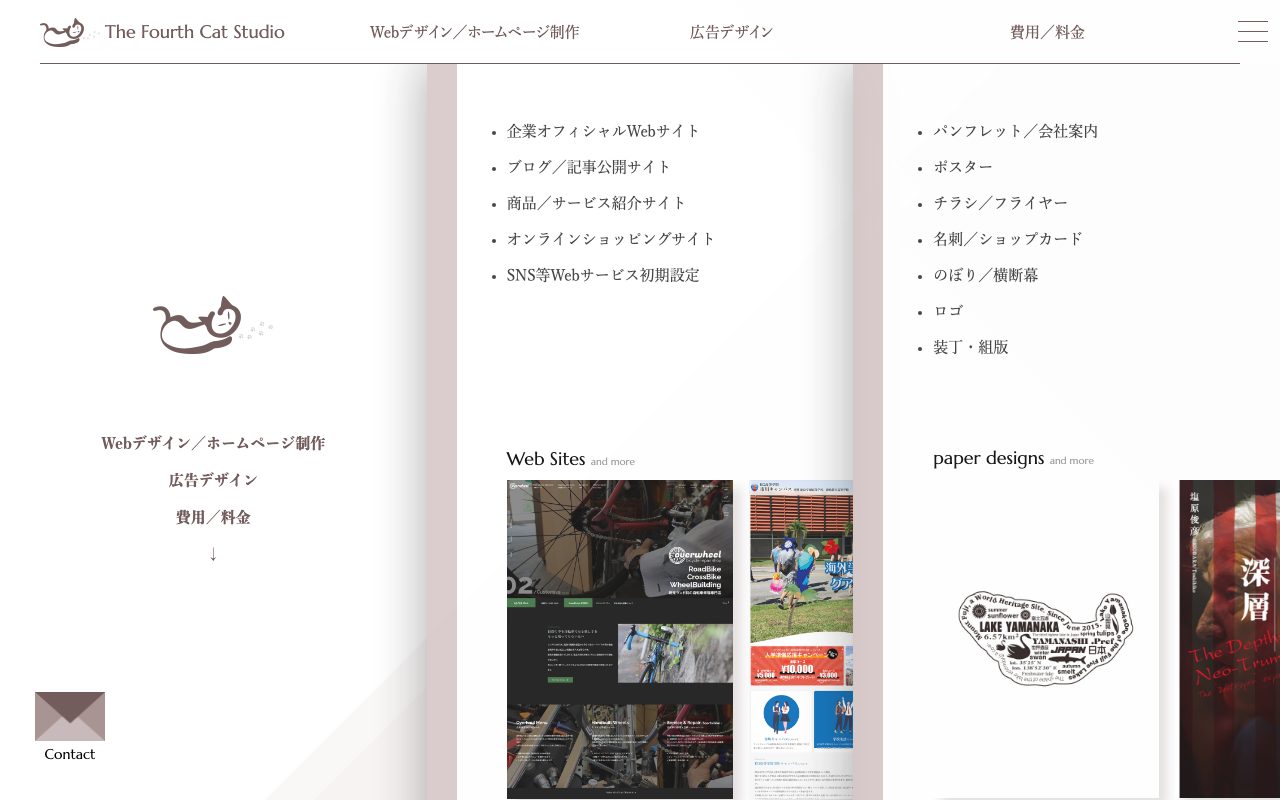
Task: Click 企業オフィシャルWebサイト list item
Action: [604, 131]
